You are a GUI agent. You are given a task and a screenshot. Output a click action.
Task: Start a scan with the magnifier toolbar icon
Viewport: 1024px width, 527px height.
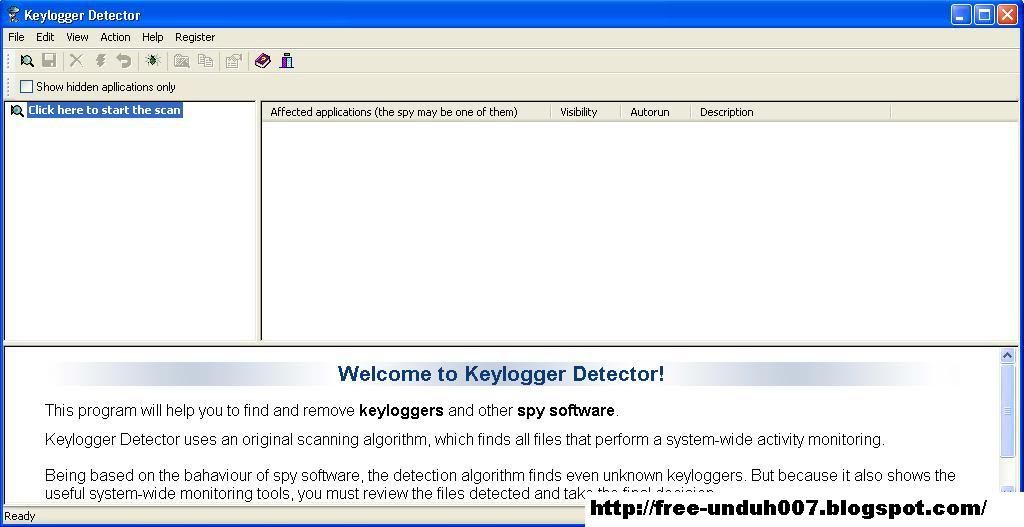(27, 61)
